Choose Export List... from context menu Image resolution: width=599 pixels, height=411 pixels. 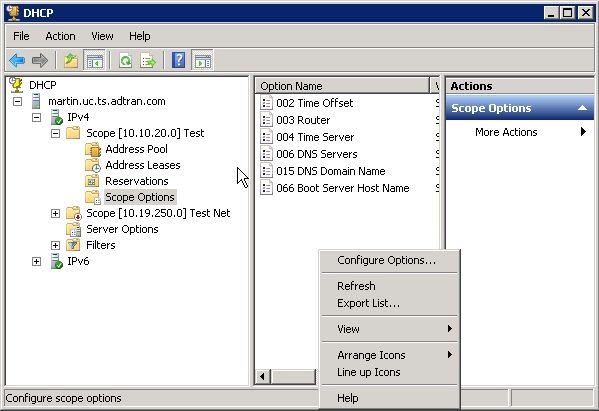click(390, 303)
